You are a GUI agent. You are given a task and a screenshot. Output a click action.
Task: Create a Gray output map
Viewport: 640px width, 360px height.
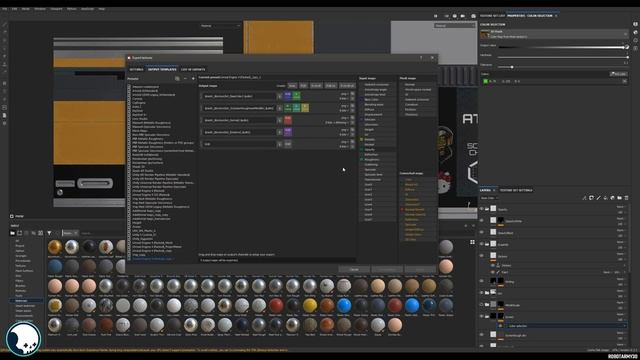292,86
